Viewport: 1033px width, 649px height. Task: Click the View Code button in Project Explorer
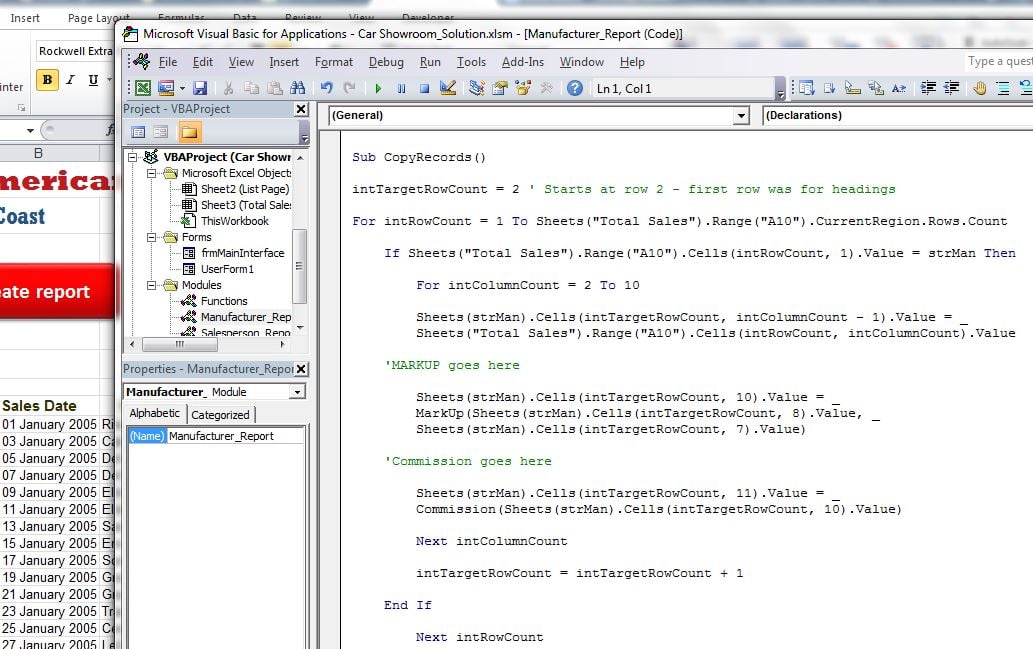pos(138,131)
